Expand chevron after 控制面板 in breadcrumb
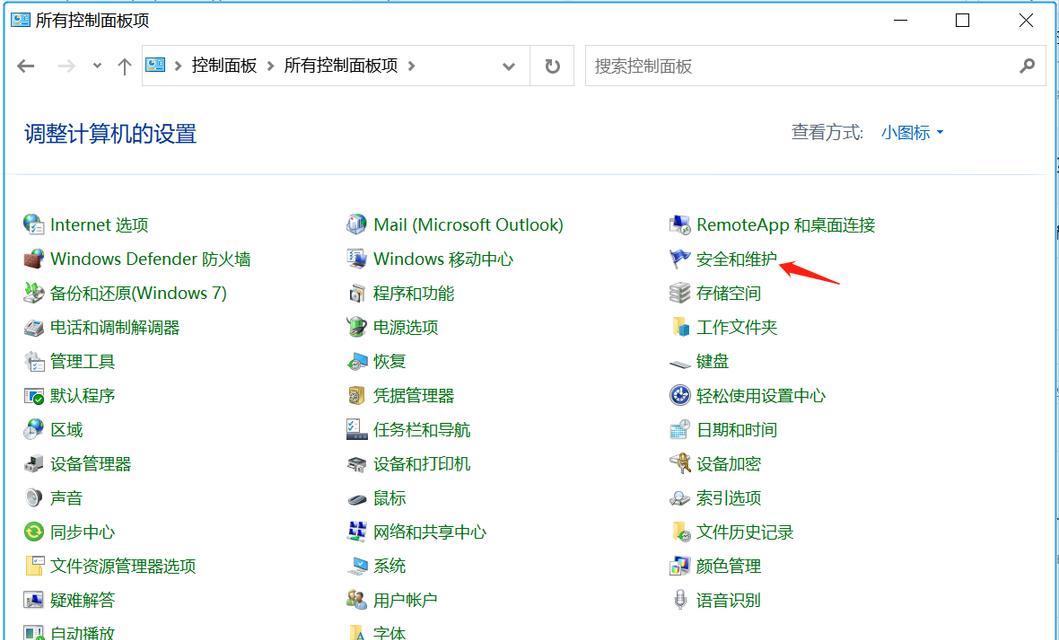The image size is (1059, 640). (270, 65)
